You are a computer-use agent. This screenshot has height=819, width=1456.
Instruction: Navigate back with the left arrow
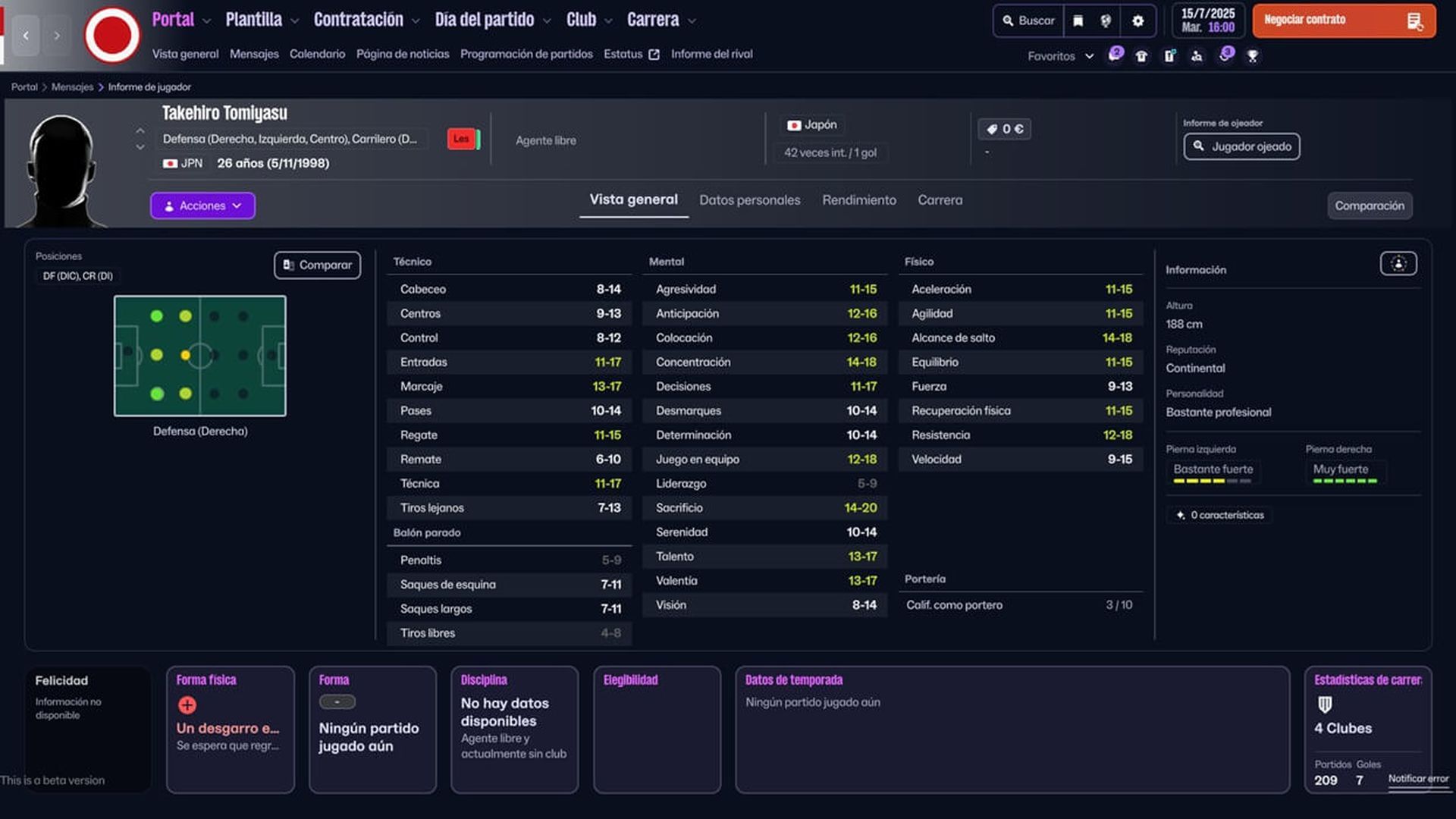pyautogui.click(x=26, y=36)
